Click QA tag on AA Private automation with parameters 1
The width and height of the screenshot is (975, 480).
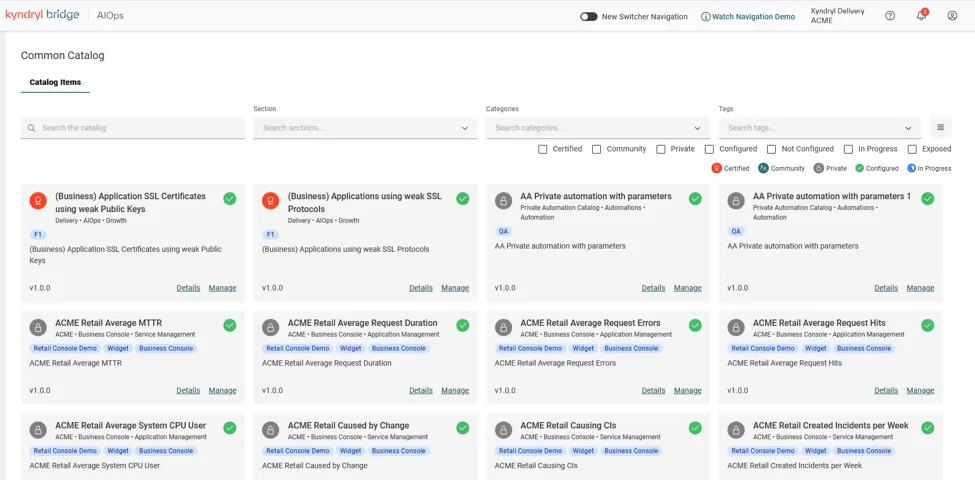click(x=736, y=231)
